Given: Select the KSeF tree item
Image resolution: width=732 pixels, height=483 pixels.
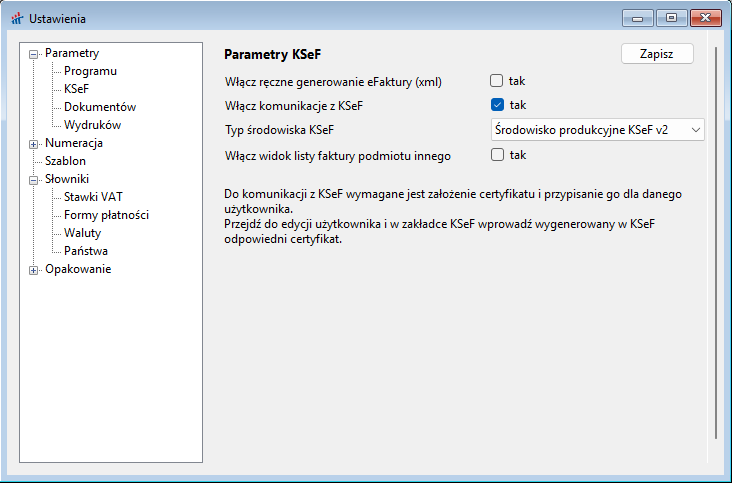Looking at the screenshot, I should pyautogui.click(x=77, y=89).
